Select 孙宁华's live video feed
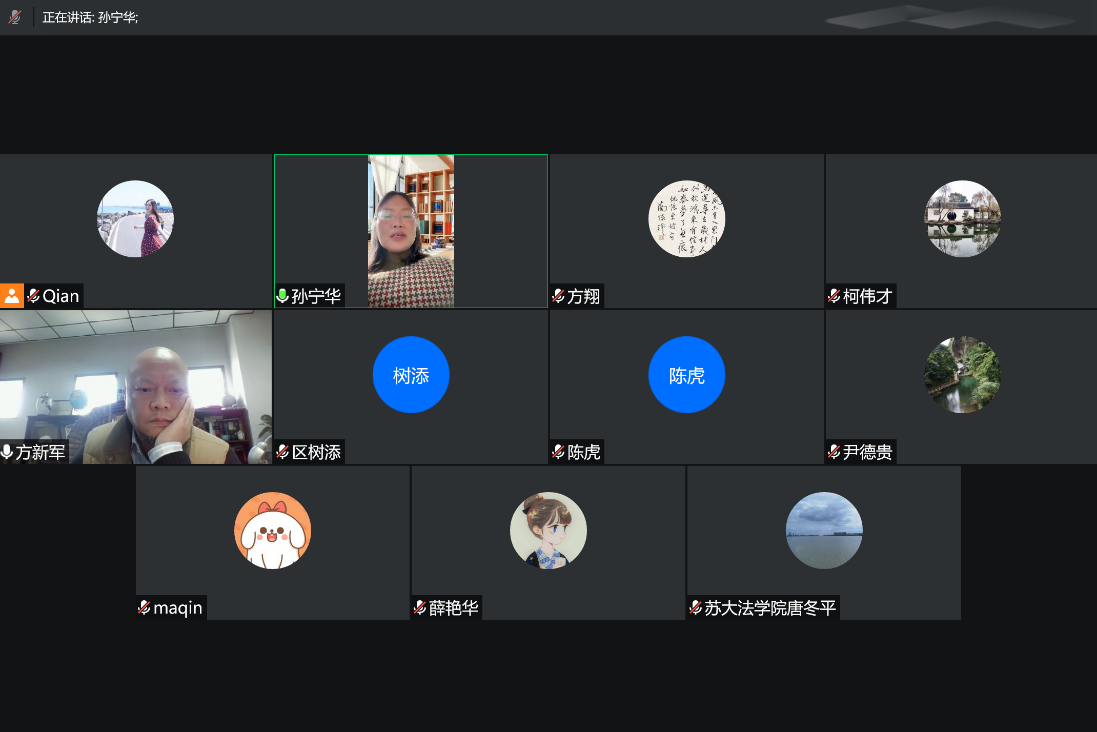 tap(410, 230)
